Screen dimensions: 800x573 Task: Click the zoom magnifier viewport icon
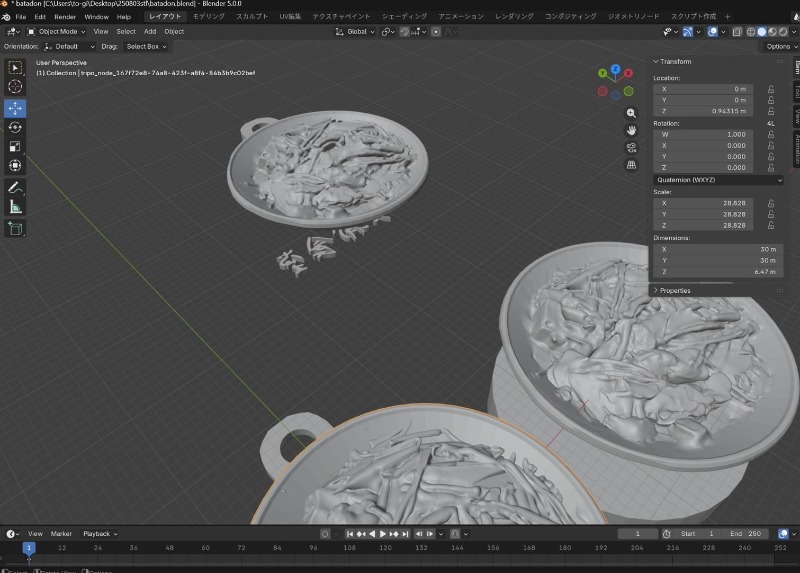(x=631, y=113)
